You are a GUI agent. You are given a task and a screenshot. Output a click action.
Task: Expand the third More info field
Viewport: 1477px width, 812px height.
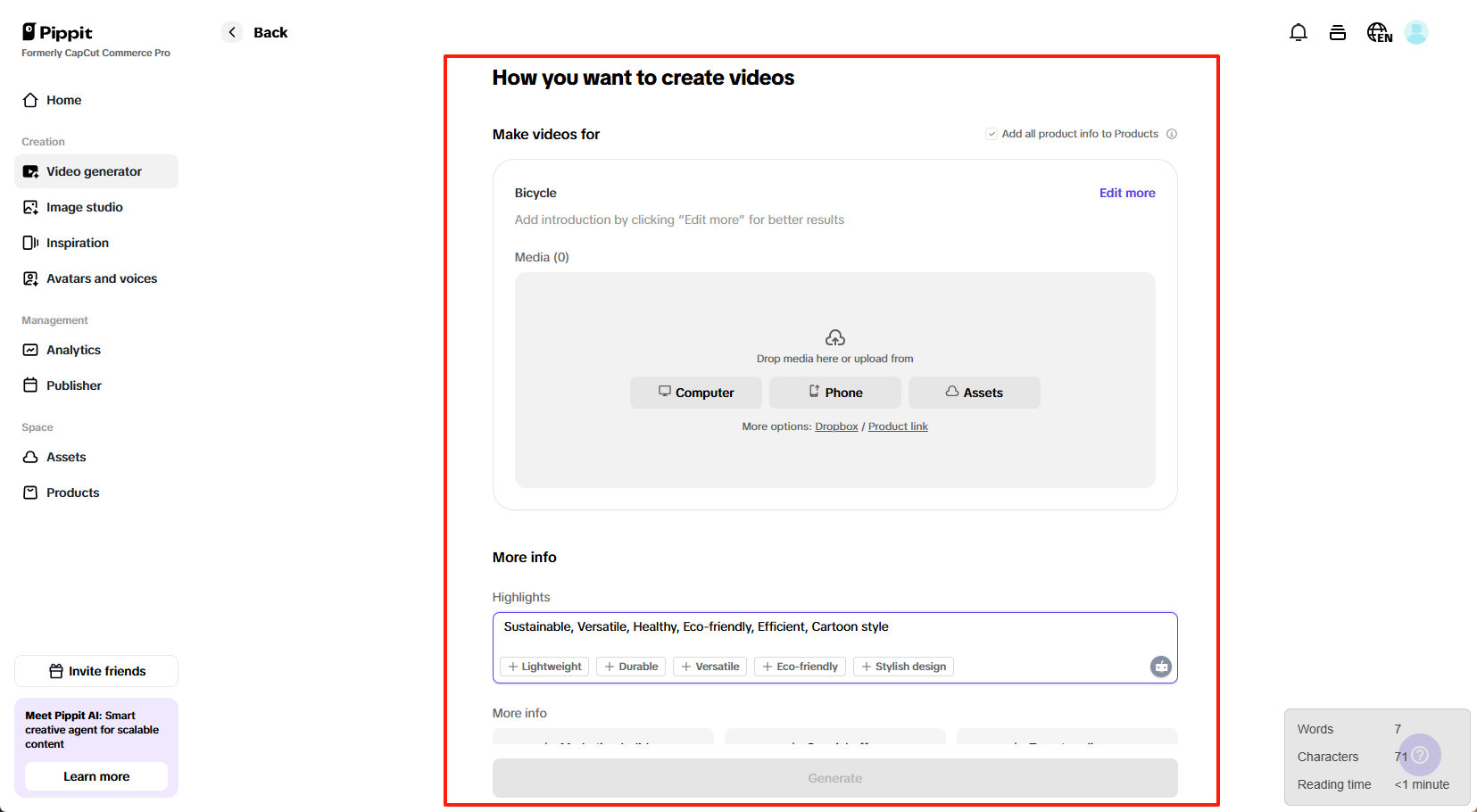click(x=1066, y=742)
